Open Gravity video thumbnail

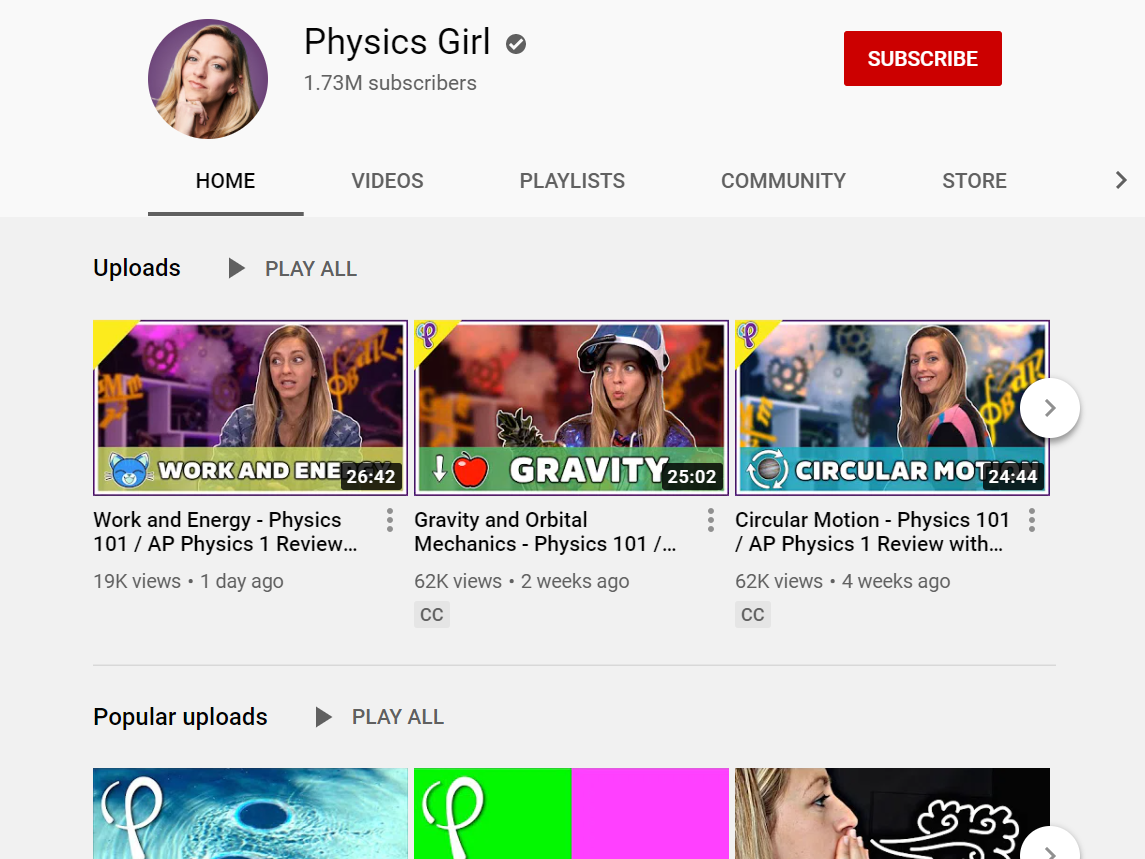pyautogui.click(x=571, y=408)
